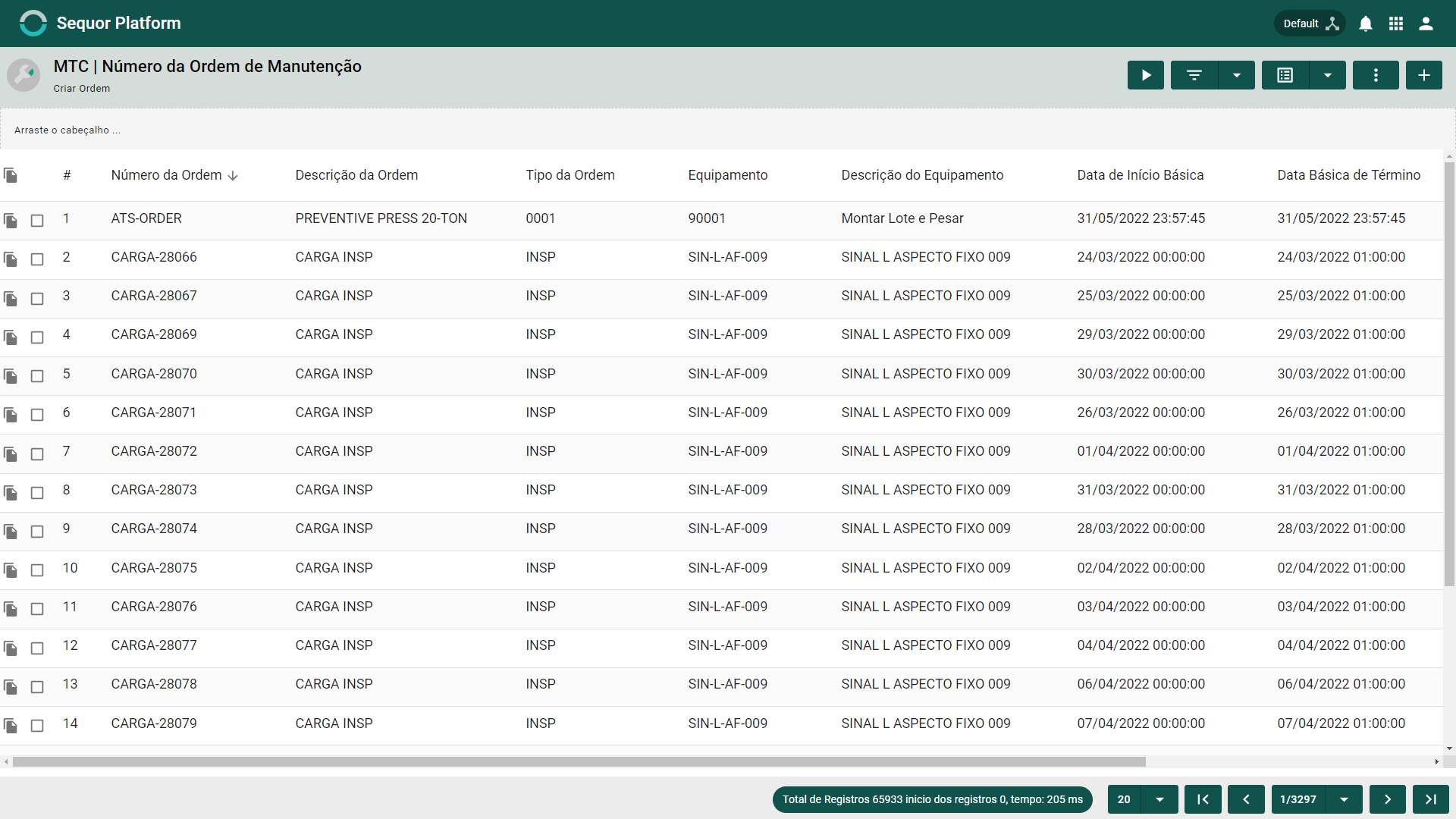Click the # column header
The image size is (1456, 819).
67,175
